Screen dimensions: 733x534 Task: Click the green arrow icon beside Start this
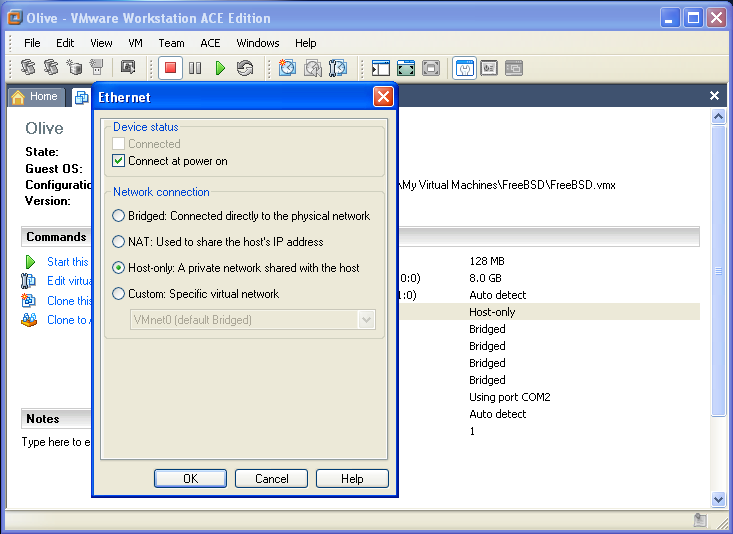coord(30,262)
